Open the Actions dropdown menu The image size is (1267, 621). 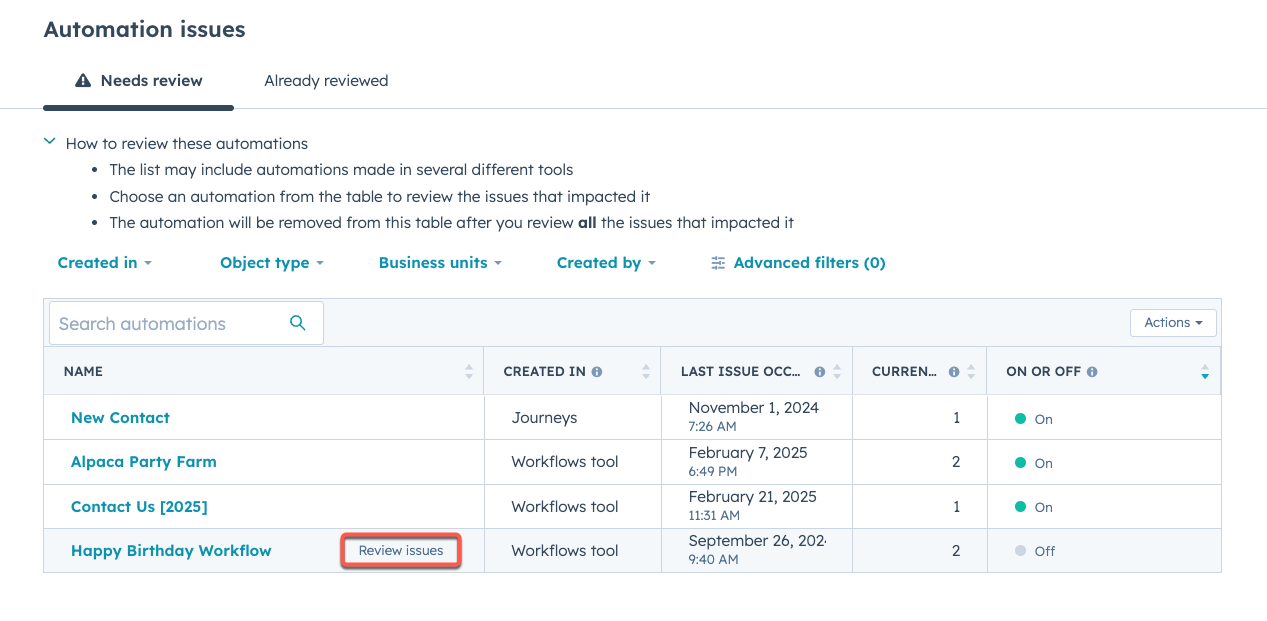1173,322
